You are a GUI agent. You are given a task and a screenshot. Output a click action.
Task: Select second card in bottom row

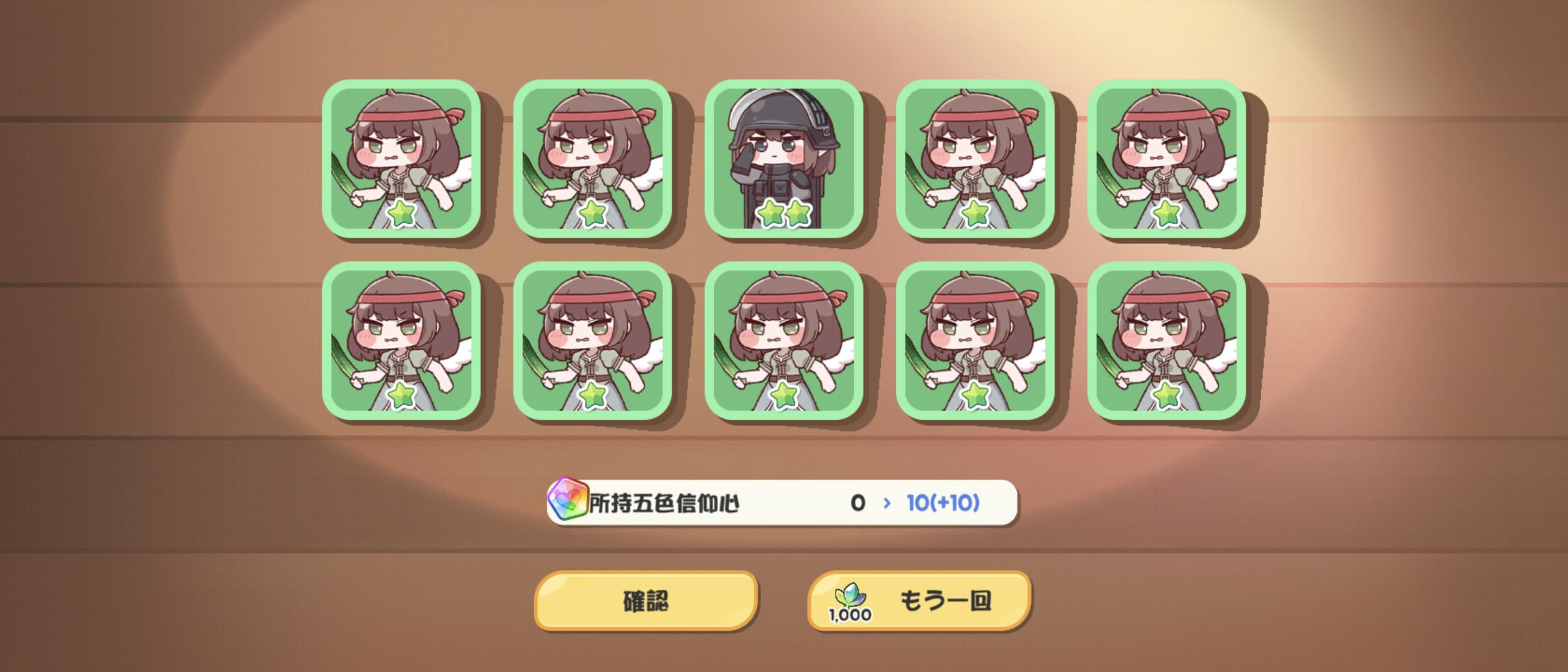[592, 340]
